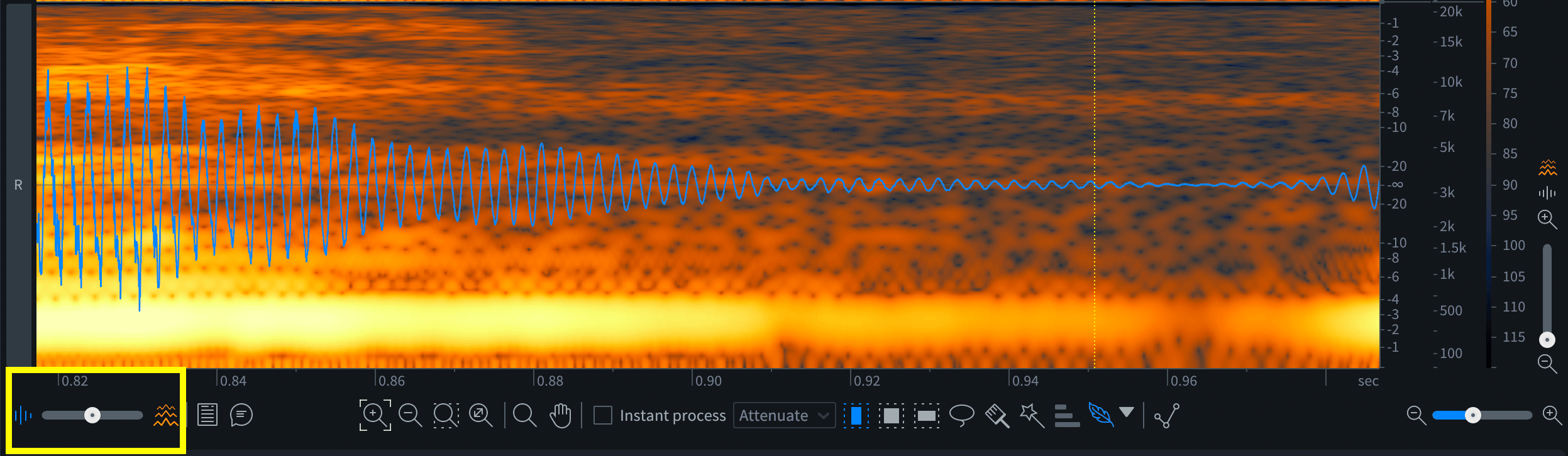
Task: Open the Attenuate mode dropdown
Action: (784, 415)
